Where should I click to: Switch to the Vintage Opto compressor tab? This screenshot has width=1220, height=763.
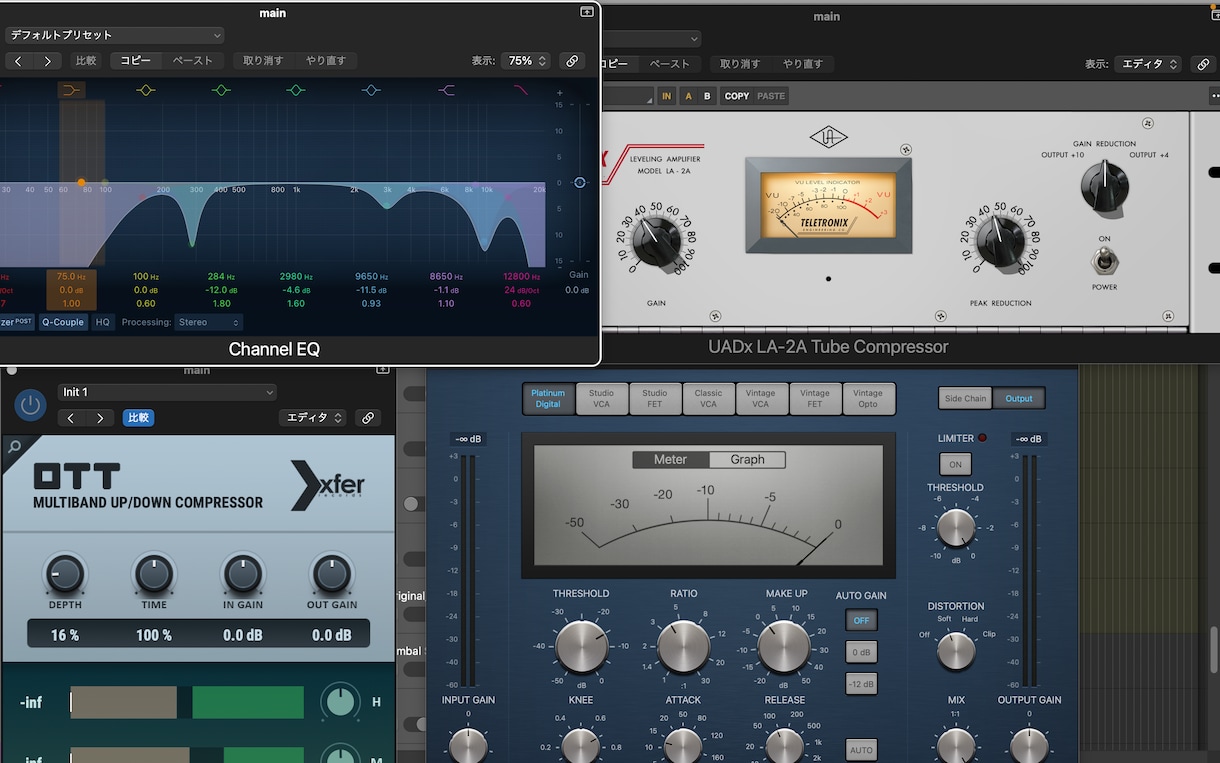[x=868, y=399]
